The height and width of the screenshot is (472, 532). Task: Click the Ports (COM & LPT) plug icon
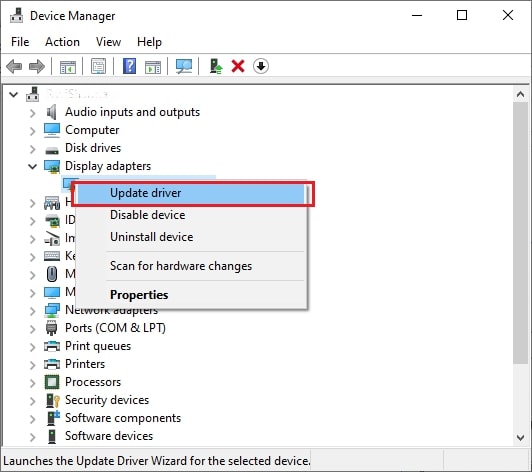(x=52, y=328)
